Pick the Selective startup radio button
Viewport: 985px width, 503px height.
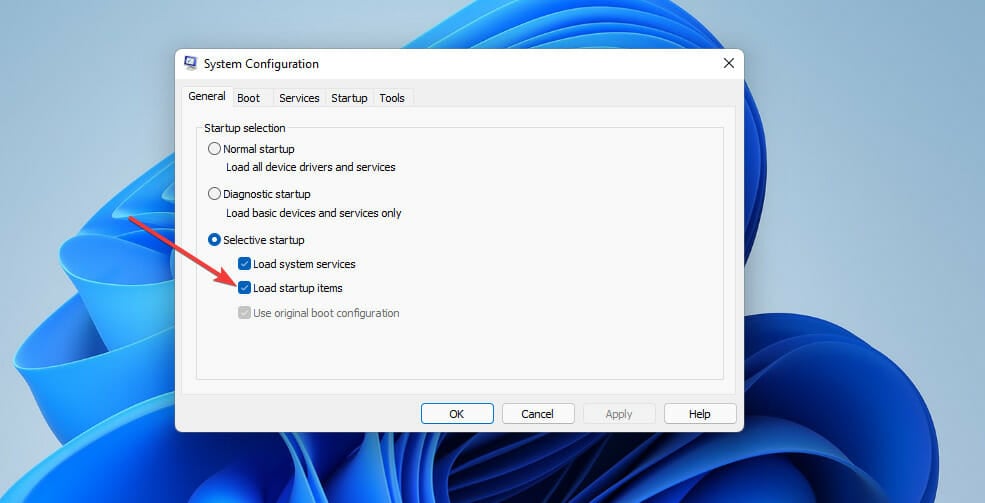click(x=214, y=240)
